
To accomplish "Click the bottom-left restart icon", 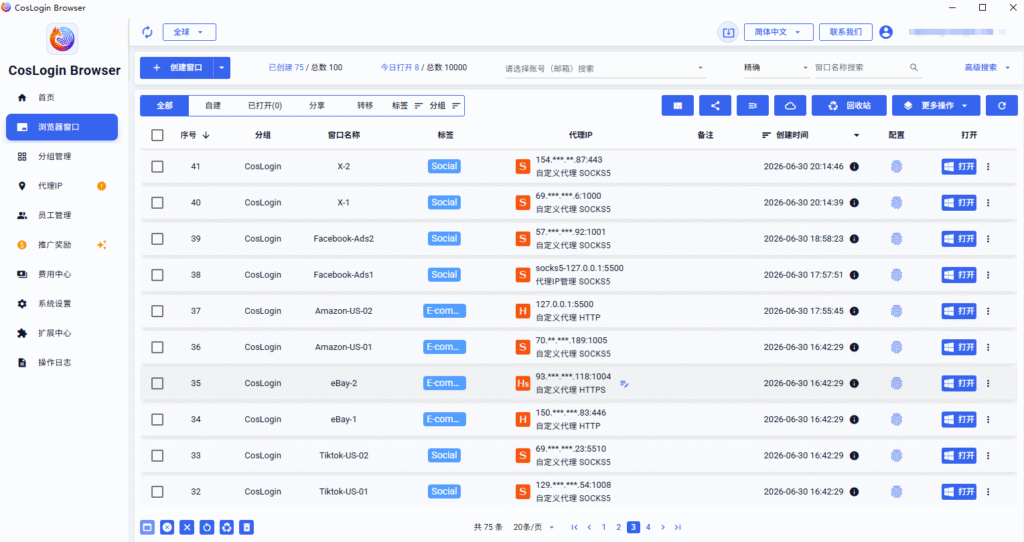I will click(x=207, y=527).
